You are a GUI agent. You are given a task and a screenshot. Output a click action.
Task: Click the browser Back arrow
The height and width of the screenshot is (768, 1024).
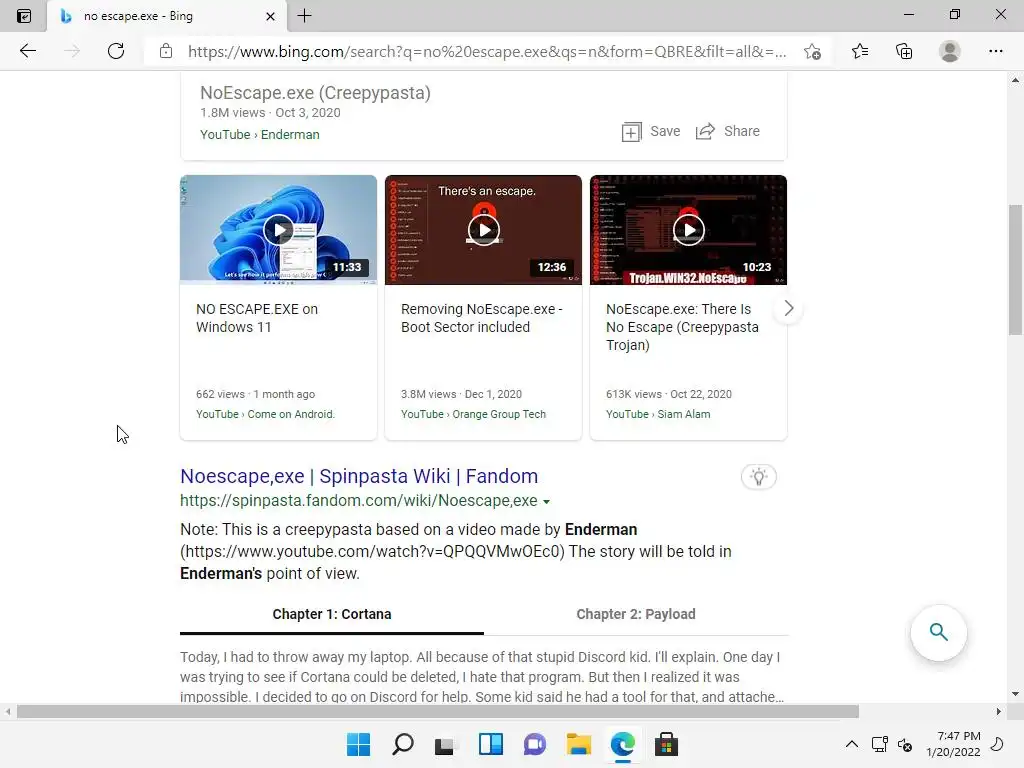pos(27,51)
